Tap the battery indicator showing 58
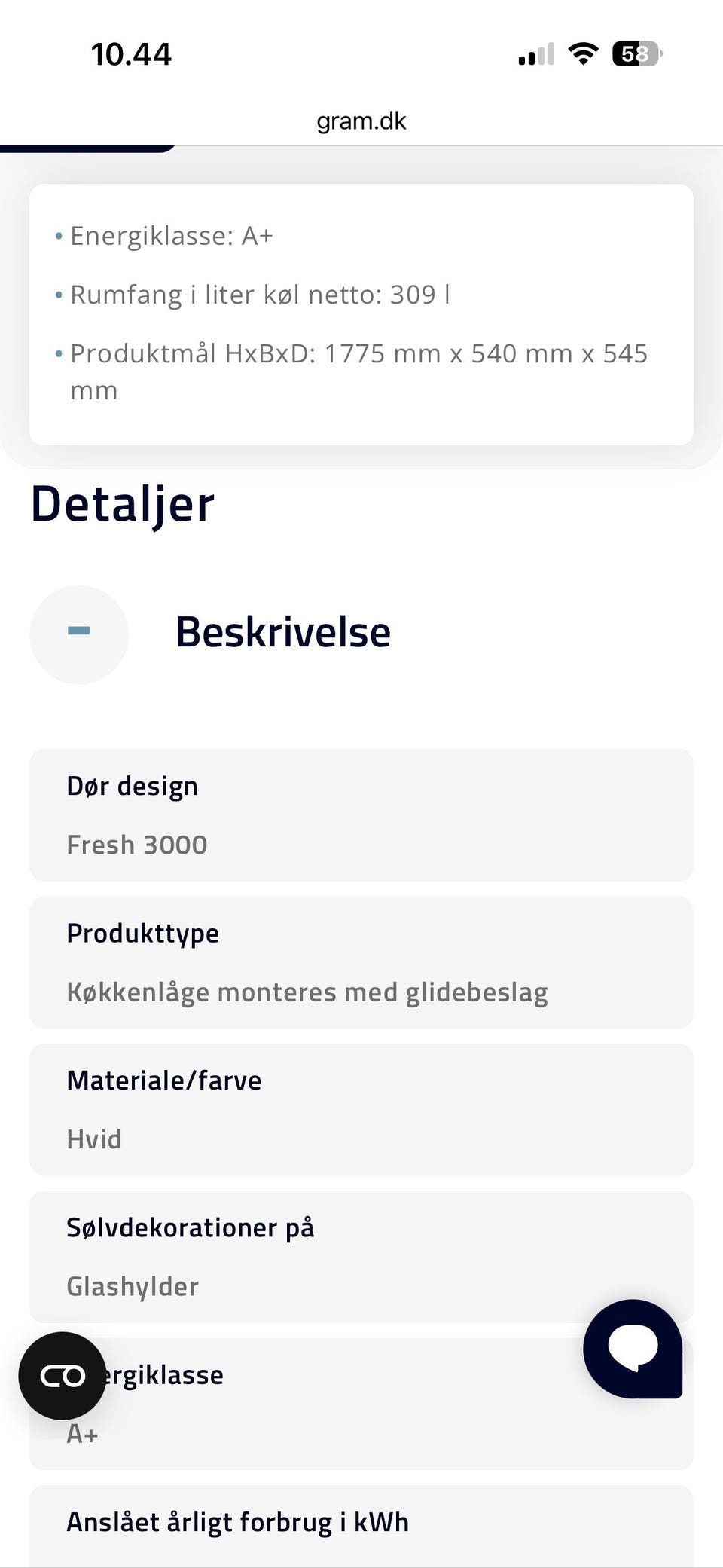 635,53
